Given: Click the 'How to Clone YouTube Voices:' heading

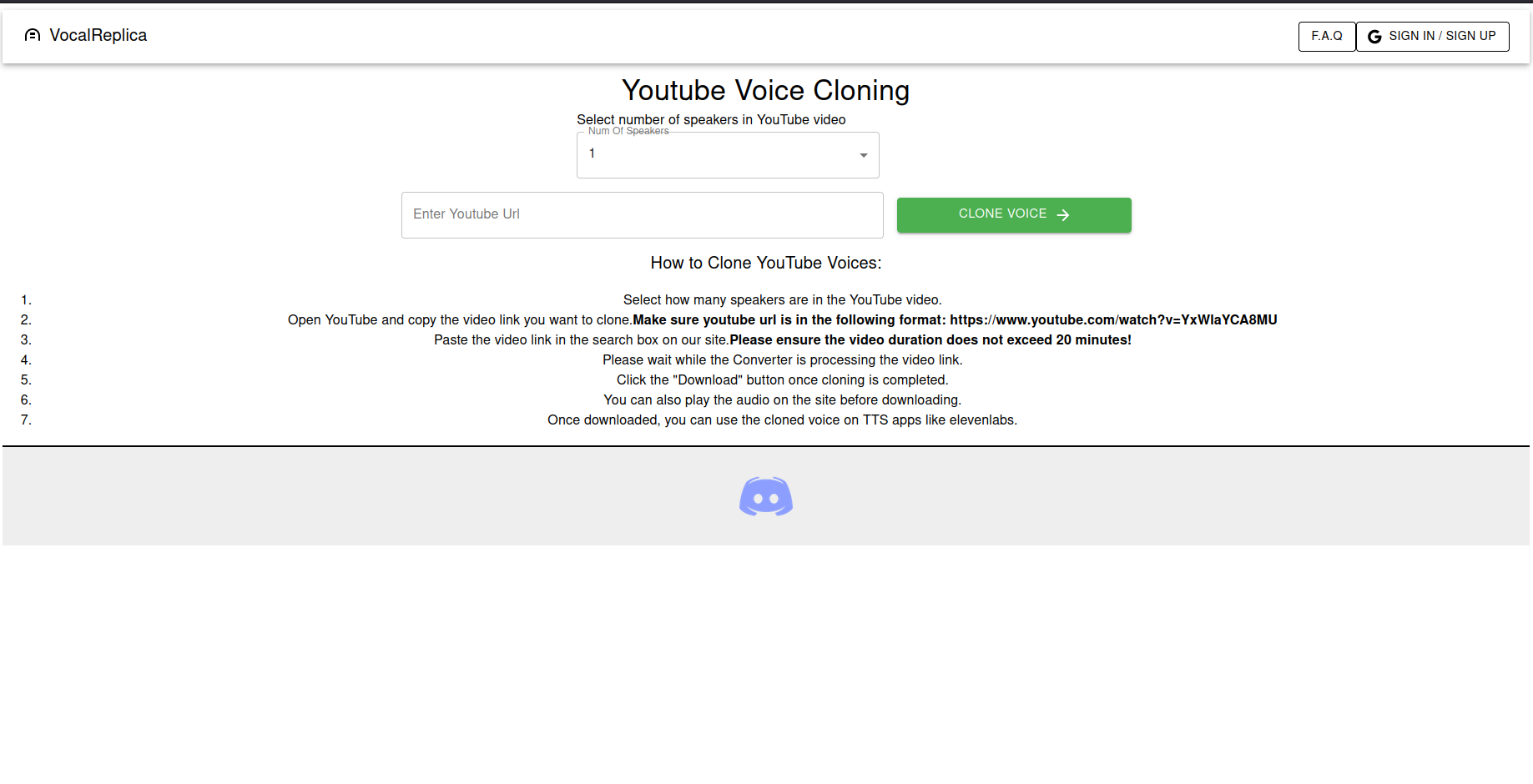Looking at the screenshot, I should point(766,263).
